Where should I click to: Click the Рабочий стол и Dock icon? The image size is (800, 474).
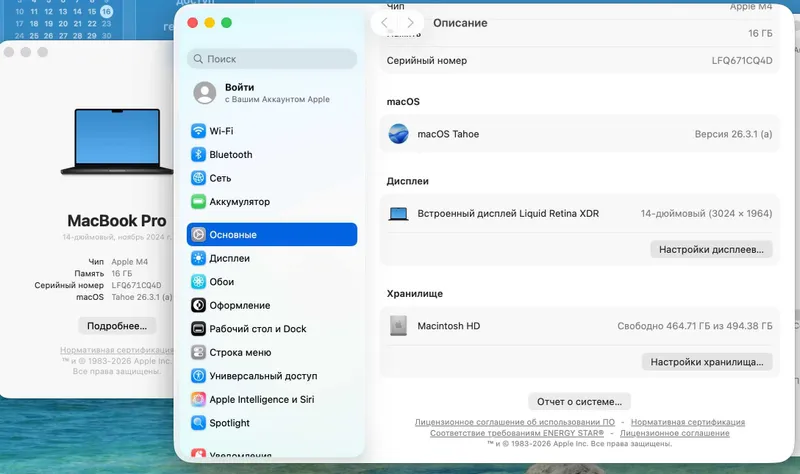[198, 329]
